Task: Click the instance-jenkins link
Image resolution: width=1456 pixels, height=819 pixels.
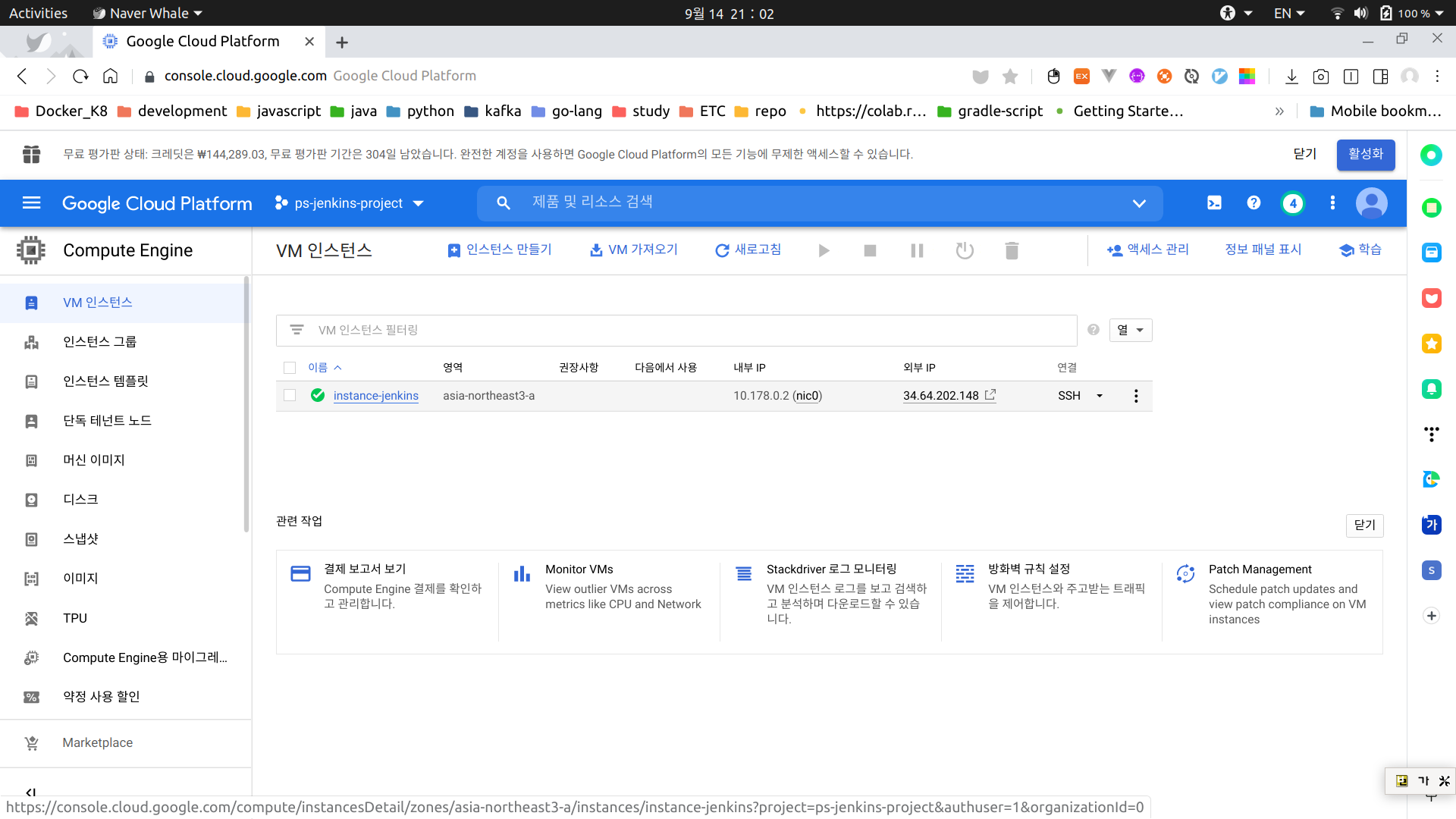Action: pyautogui.click(x=375, y=396)
